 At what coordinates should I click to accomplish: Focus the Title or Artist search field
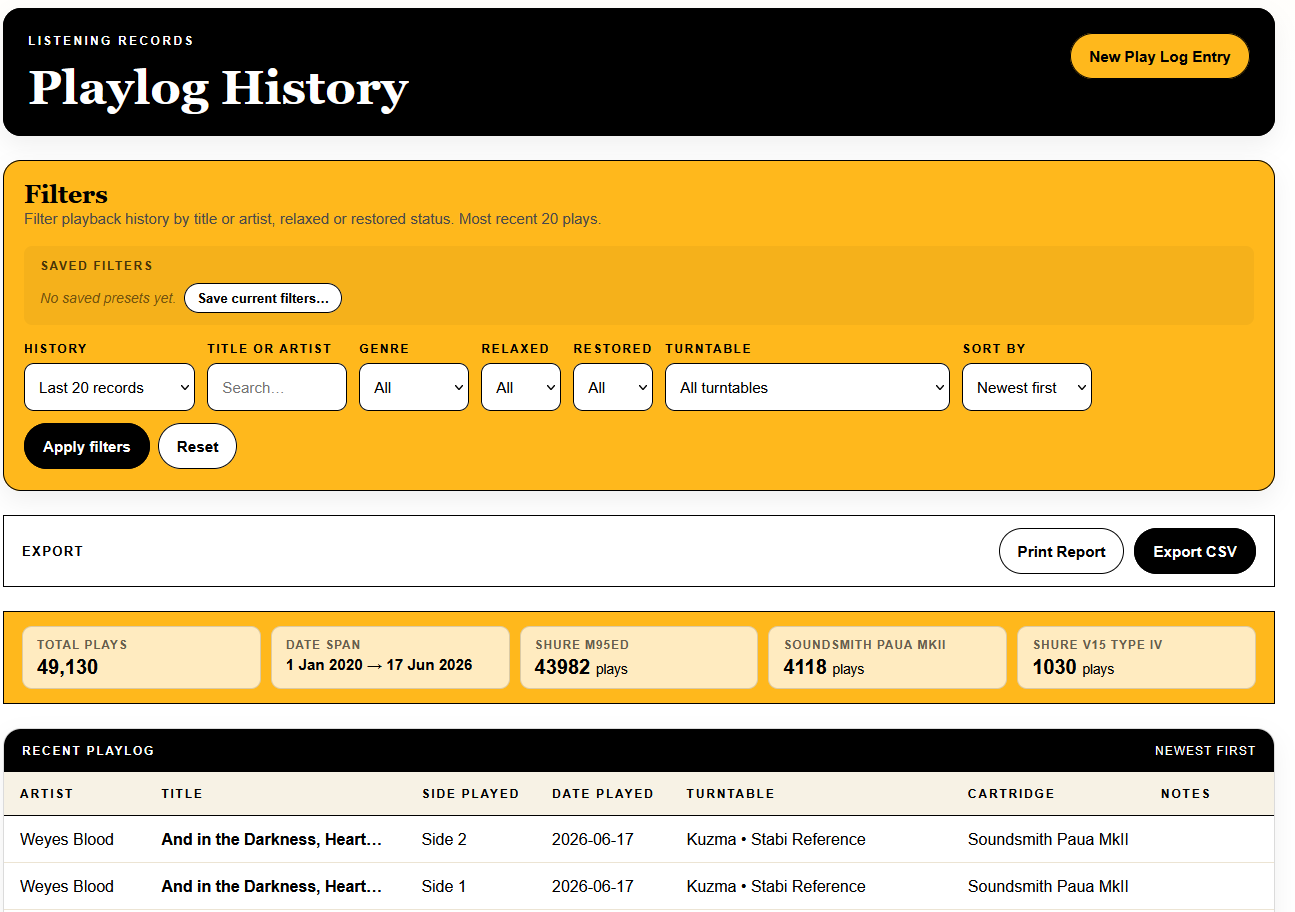coord(277,387)
